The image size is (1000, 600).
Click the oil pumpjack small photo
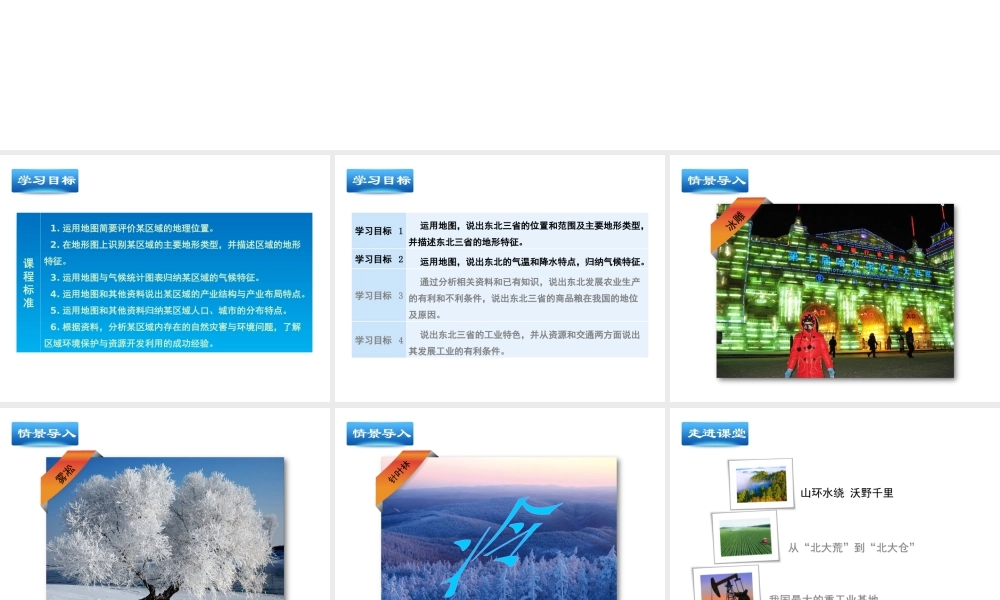click(727, 584)
